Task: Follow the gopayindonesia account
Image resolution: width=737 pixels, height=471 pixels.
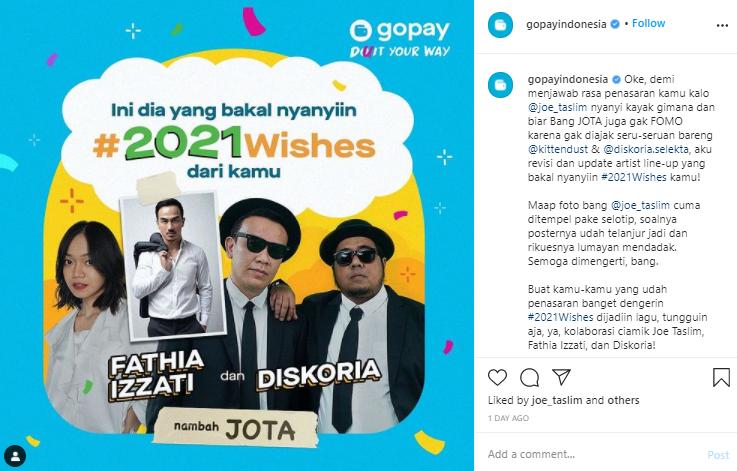Action: coord(648,24)
